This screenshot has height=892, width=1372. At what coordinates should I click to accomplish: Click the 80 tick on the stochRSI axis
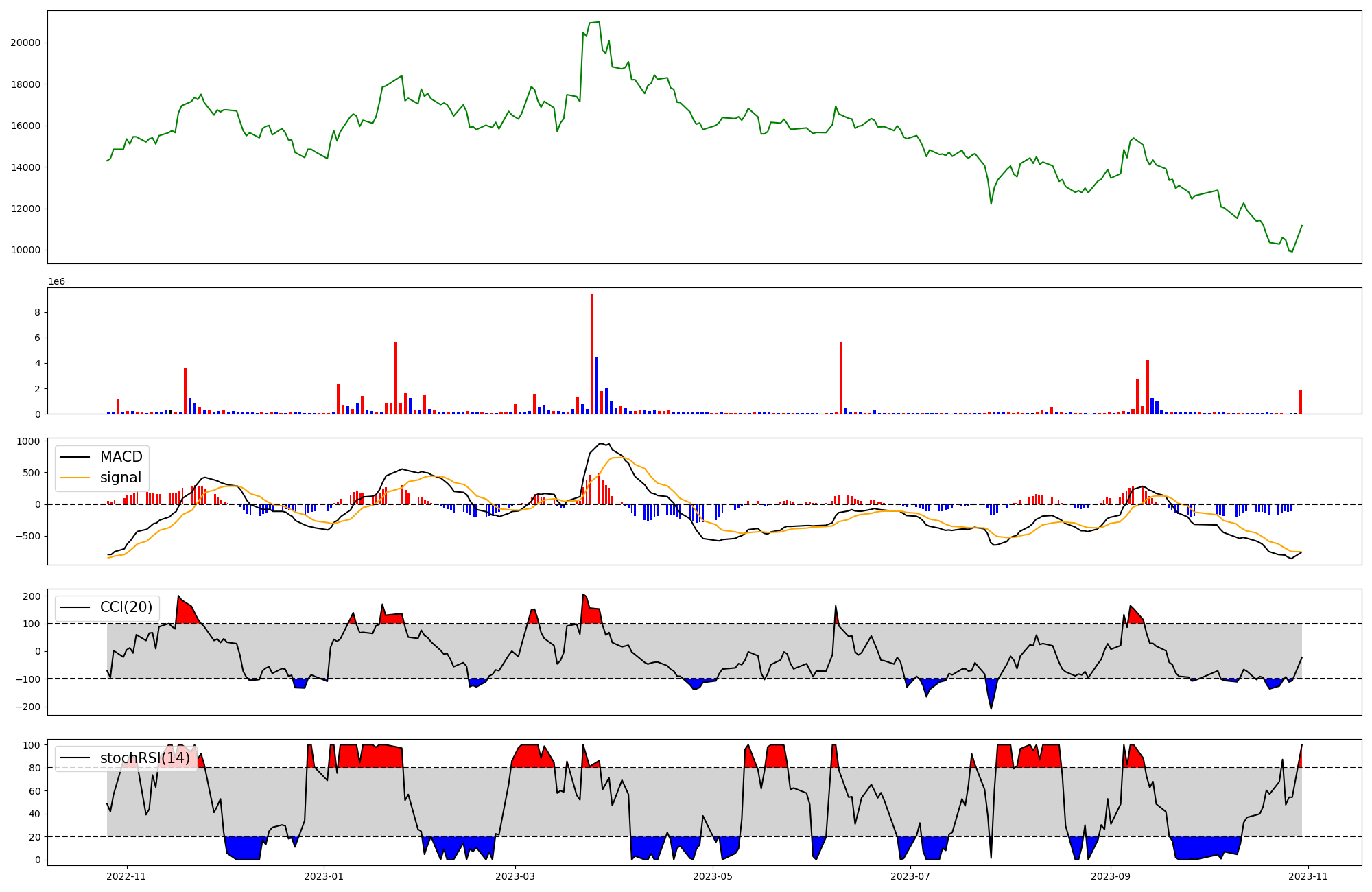pyautogui.click(x=34, y=768)
